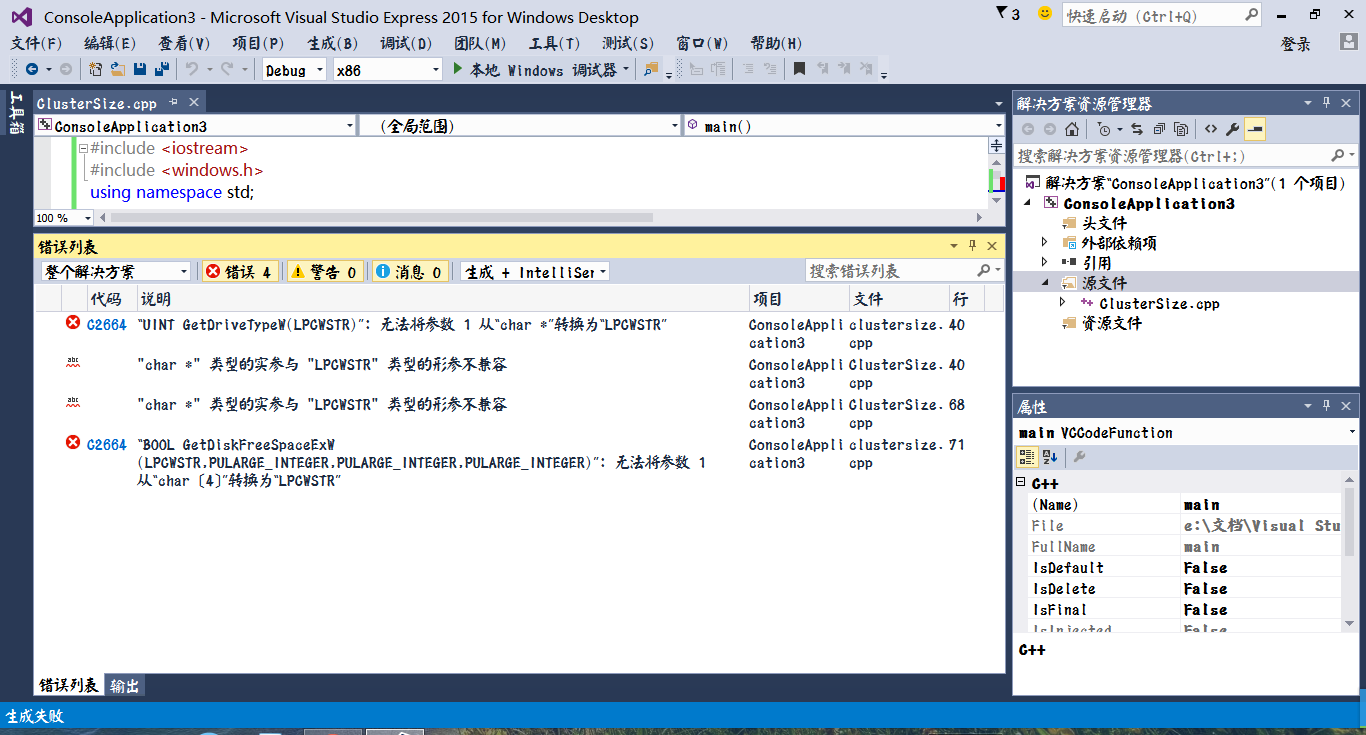
Task: Click the Toolbox 工具箱 side tab
Action: [x=15, y=112]
